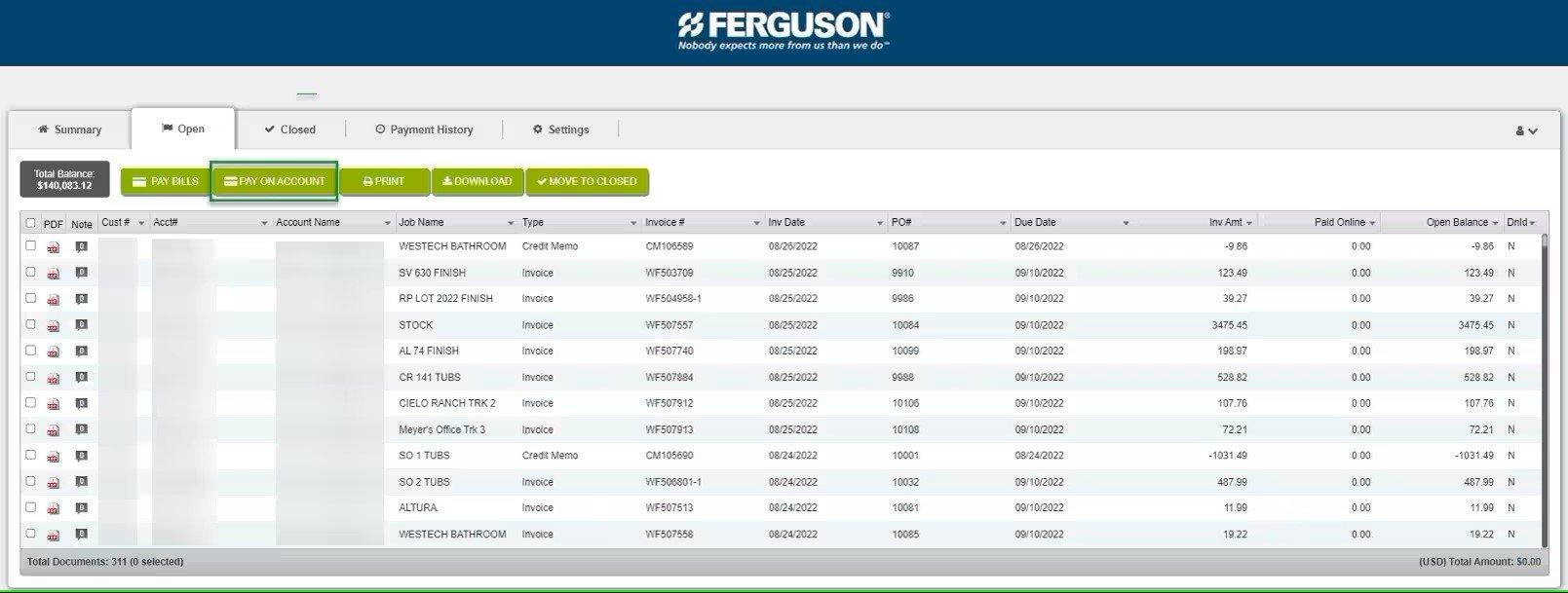Click MOVE TO CLOSED button
The height and width of the screenshot is (593, 1568).
coord(588,181)
